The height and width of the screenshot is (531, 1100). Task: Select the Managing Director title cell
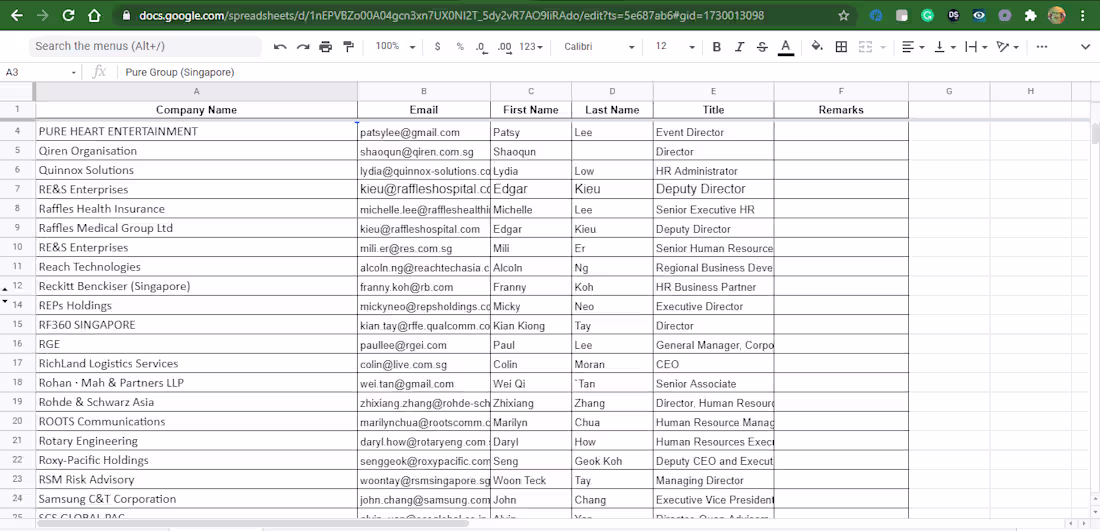[x=713, y=480]
